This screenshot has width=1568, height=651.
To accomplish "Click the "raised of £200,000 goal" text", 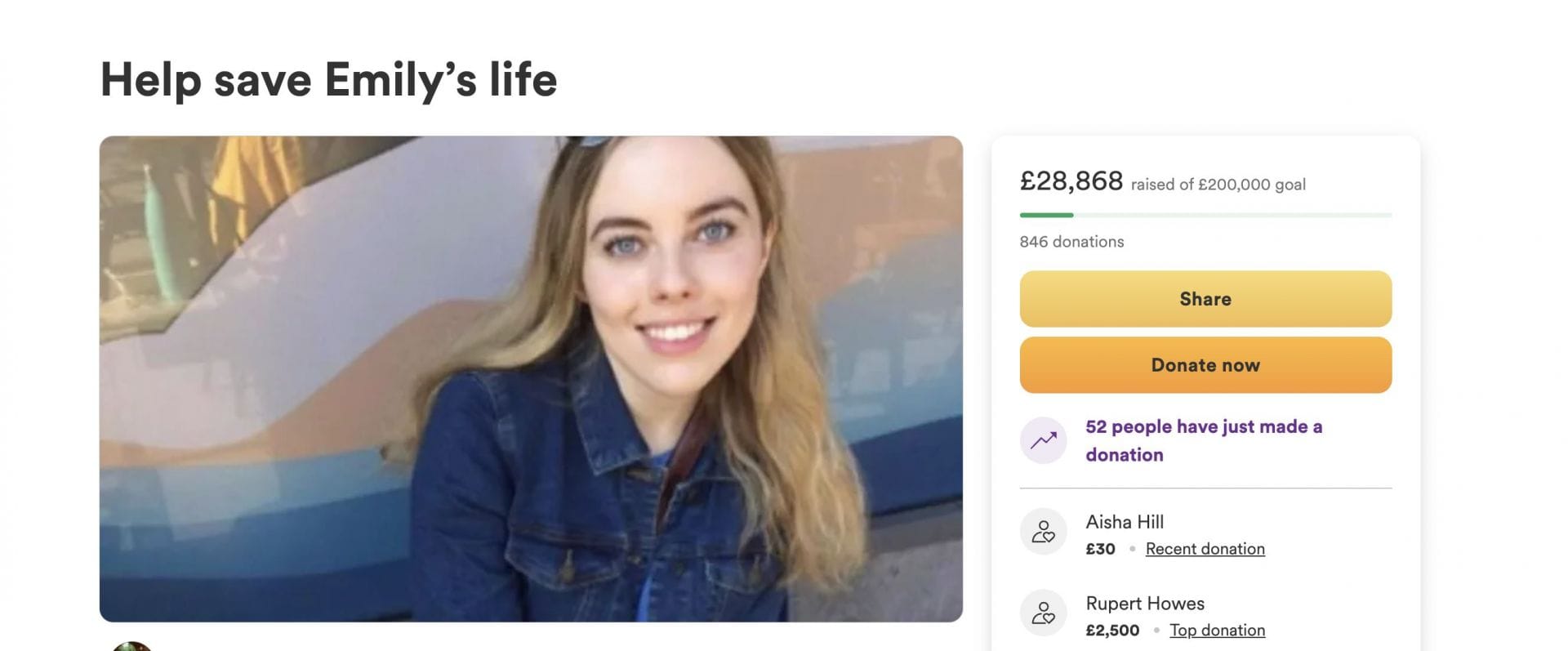I will [1218, 185].
